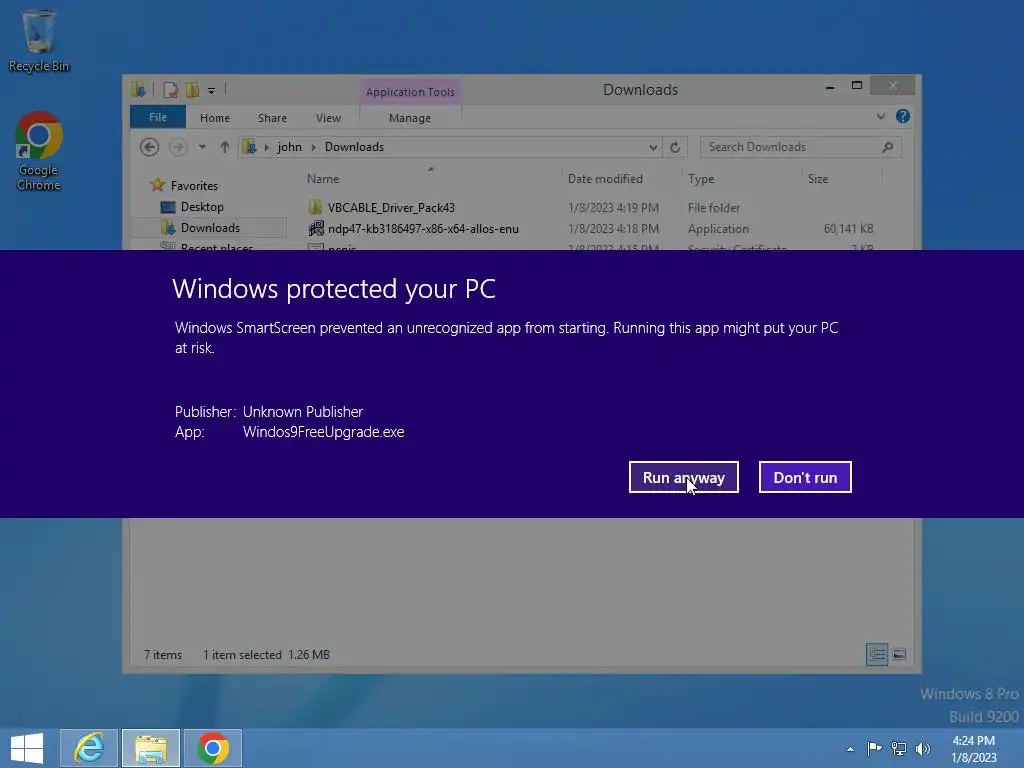
Task: Open the Recycle Bin desktop icon
Action: pyautogui.click(x=39, y=40)
